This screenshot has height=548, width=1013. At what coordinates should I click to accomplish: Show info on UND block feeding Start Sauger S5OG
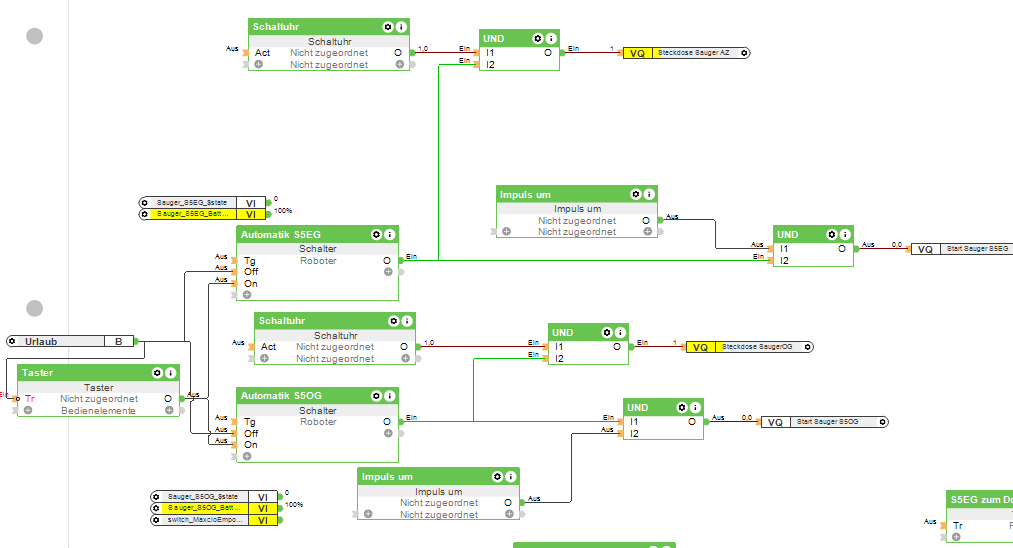pos(695,407)
